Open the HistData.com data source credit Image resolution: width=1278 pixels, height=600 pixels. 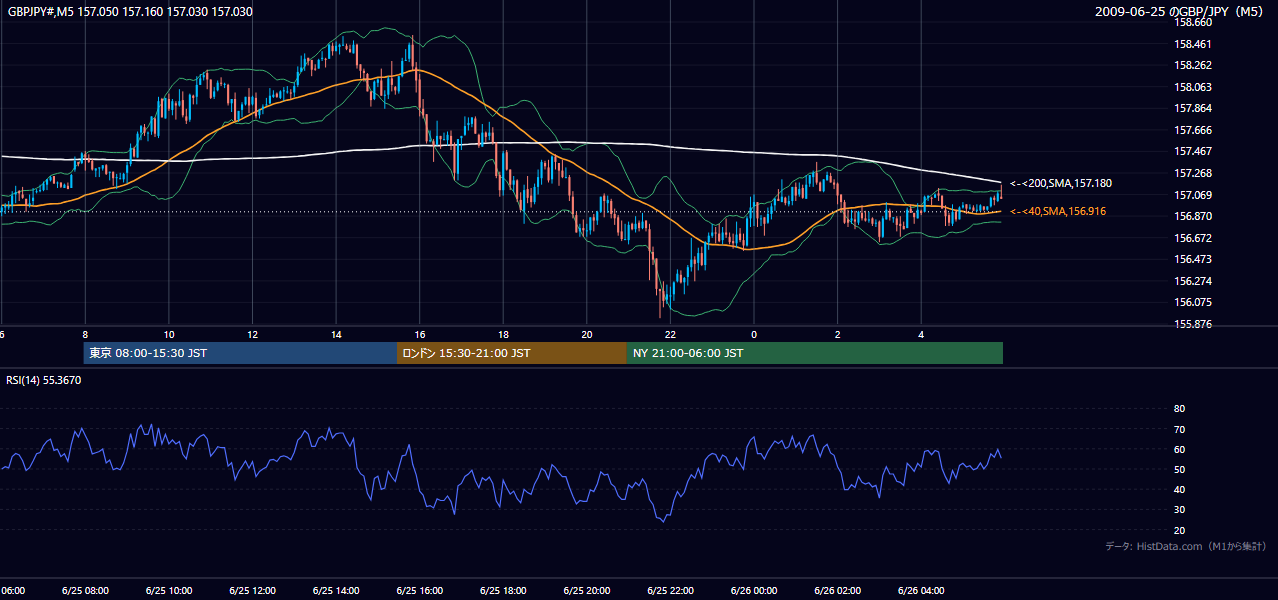(x=1185, y=546)
